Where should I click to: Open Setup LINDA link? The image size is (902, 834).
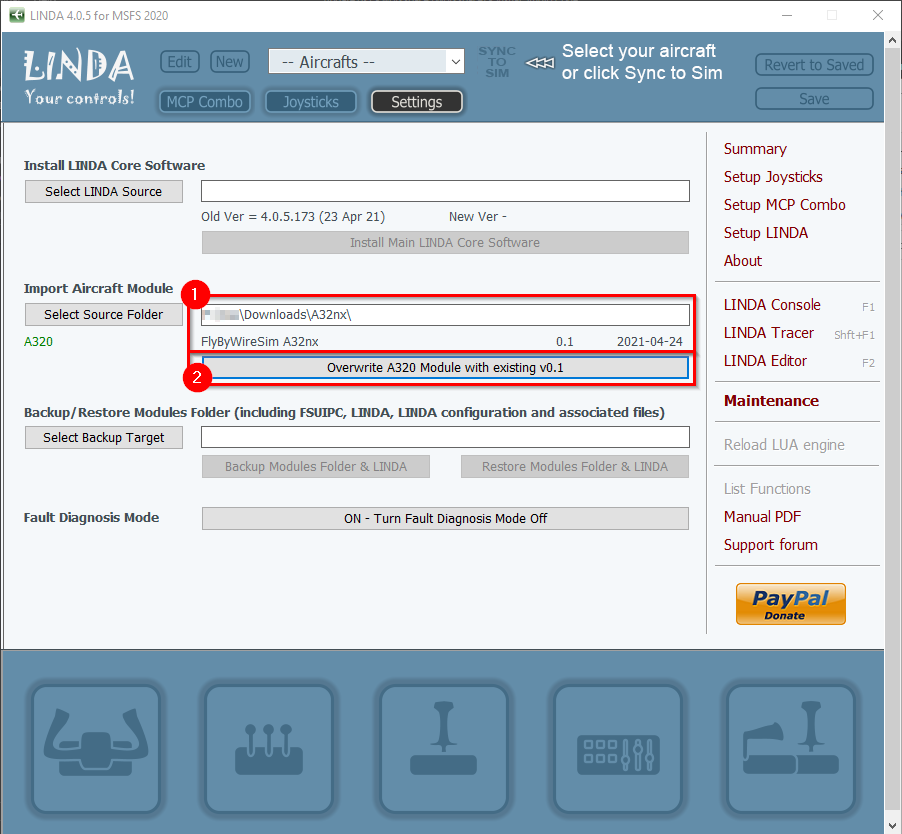[766, 233]
